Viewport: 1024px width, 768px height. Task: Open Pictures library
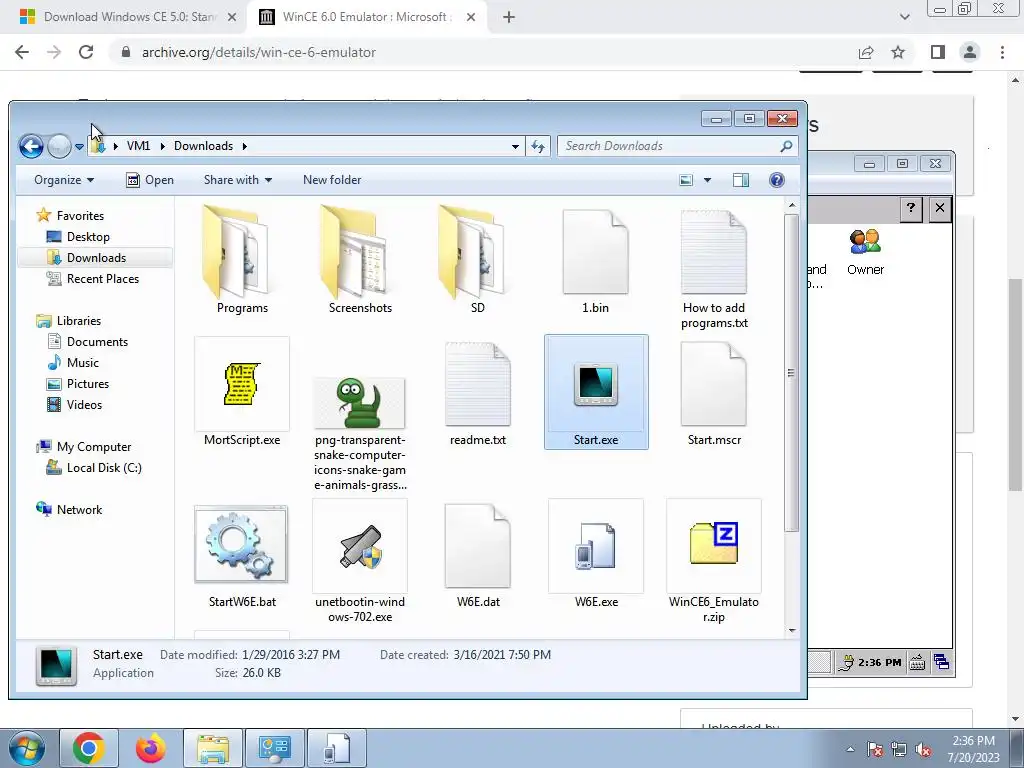coord(77,383)
